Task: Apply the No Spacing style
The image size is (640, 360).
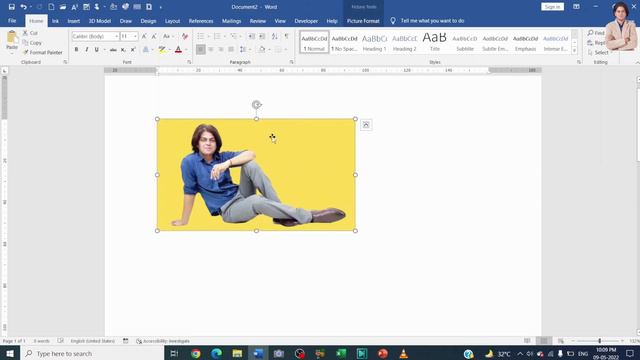Action: coord(344,42)
